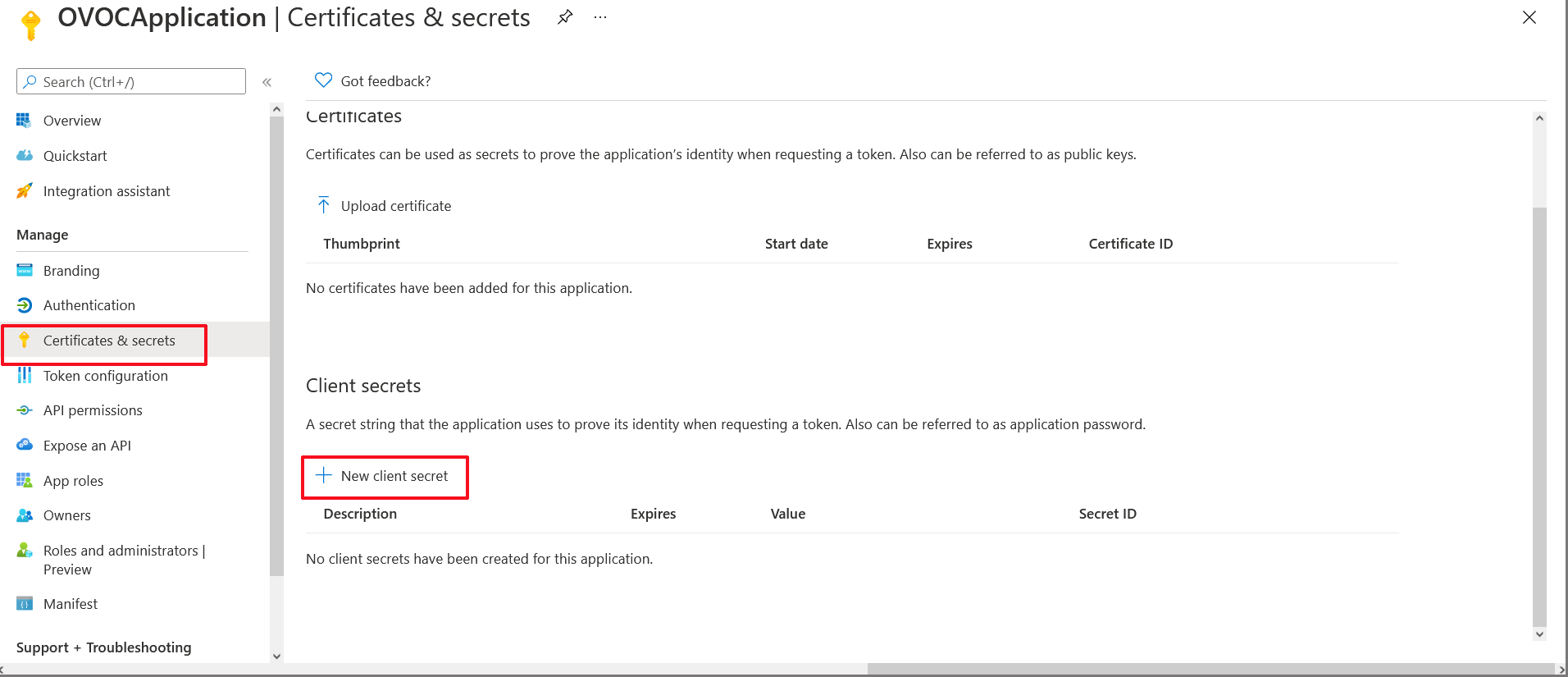Viewport: 1568px width, 677px height.
Task: Collapse the sidebar with double chevron
Action: click(x=267, y=82)
